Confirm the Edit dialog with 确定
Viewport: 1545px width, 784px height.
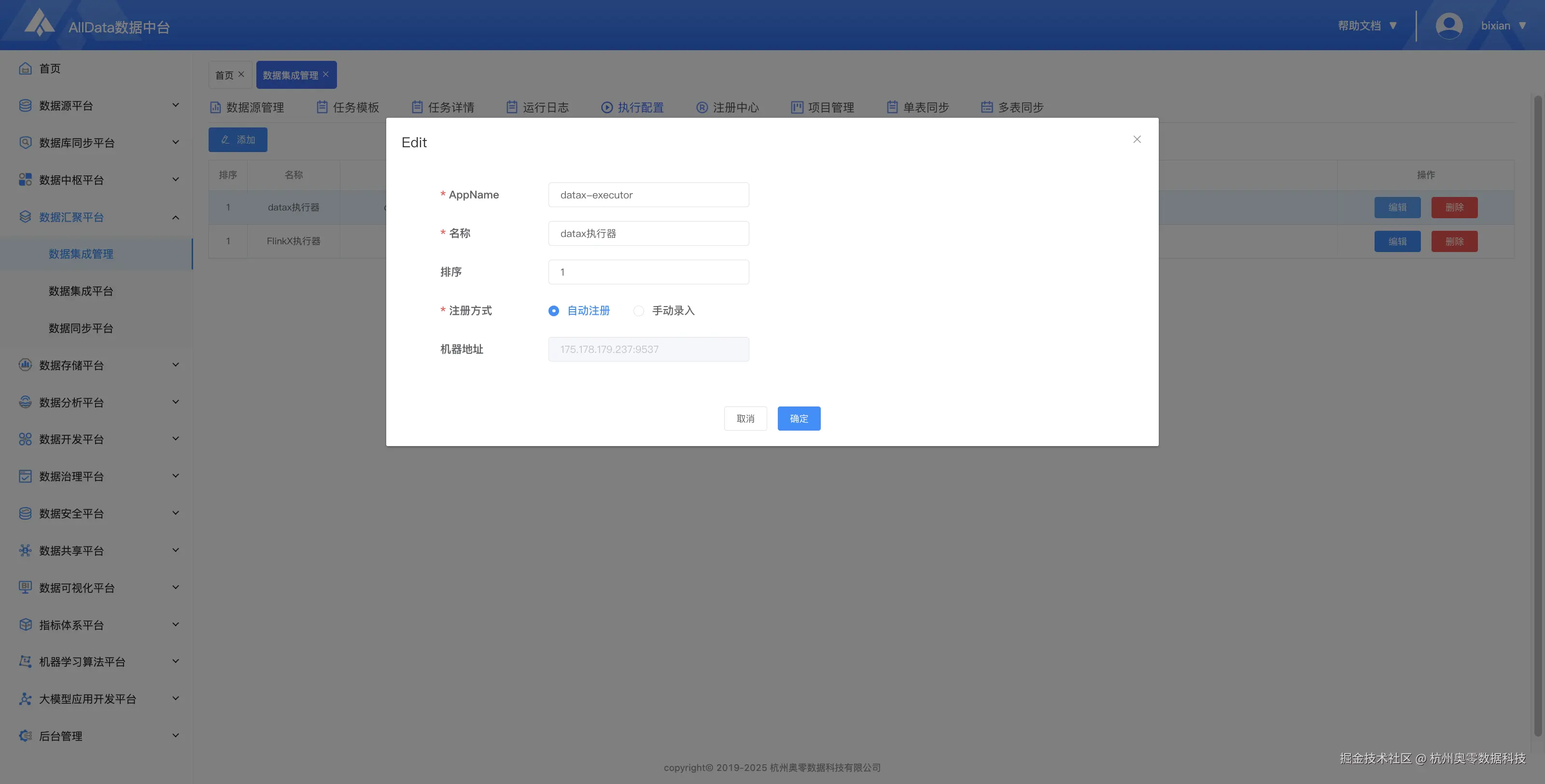tap(799, 418)
